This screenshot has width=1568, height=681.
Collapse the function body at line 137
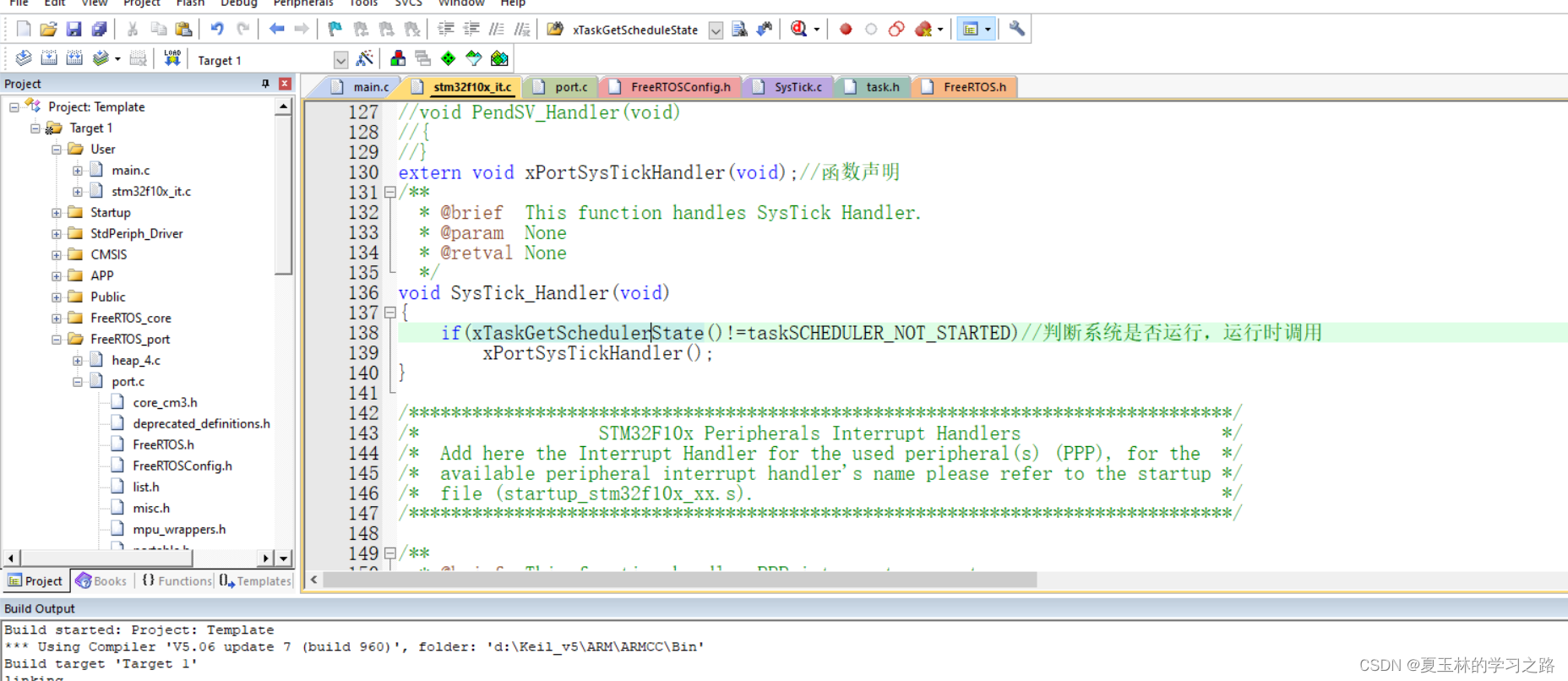[390, 313]
